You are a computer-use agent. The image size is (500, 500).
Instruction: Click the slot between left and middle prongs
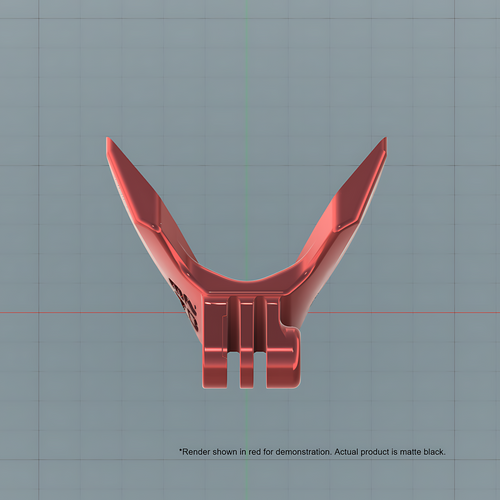pos(234,370)
